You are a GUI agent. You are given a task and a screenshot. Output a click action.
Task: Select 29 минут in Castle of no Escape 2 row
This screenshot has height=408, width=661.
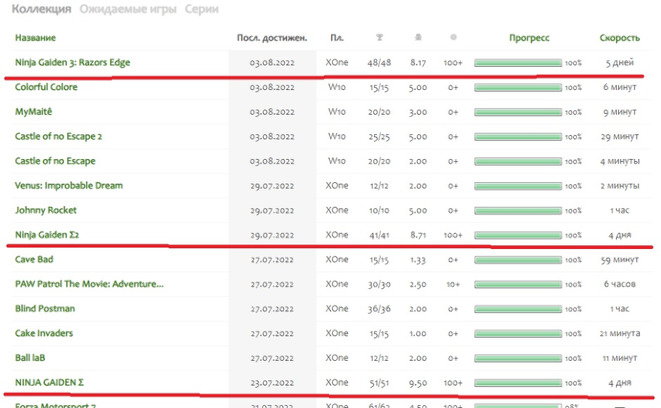[x=620, y=137]
